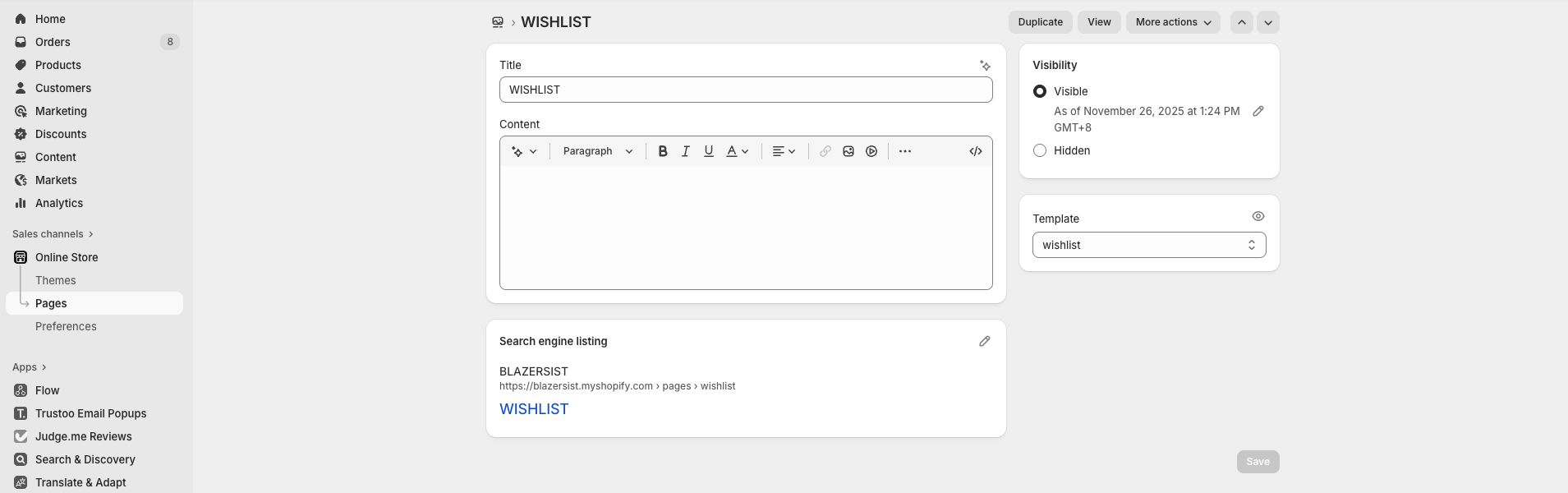Open more formatting options ellipsis

coord(905,151)
